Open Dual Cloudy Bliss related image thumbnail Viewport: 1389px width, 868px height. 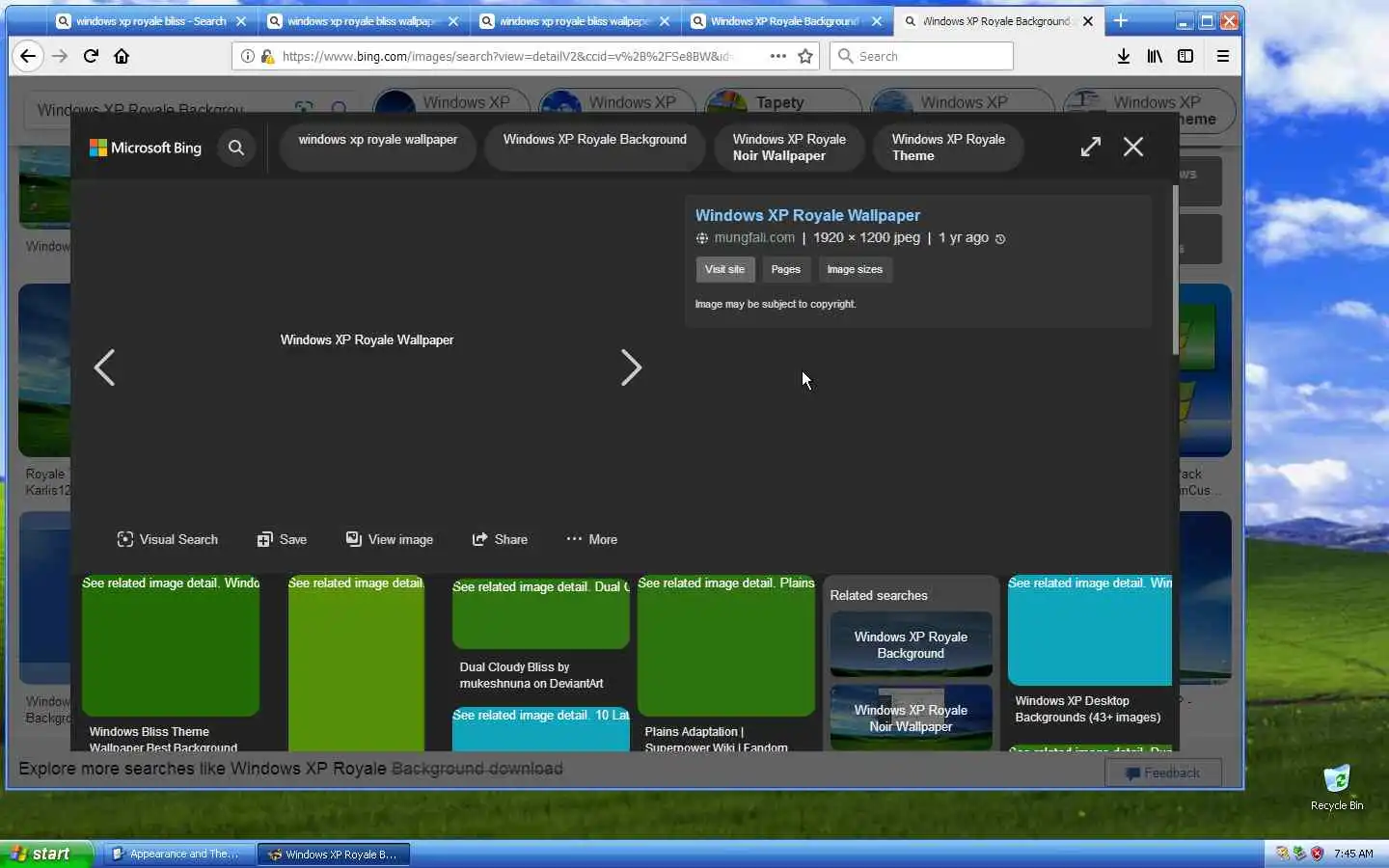[541, 613]
